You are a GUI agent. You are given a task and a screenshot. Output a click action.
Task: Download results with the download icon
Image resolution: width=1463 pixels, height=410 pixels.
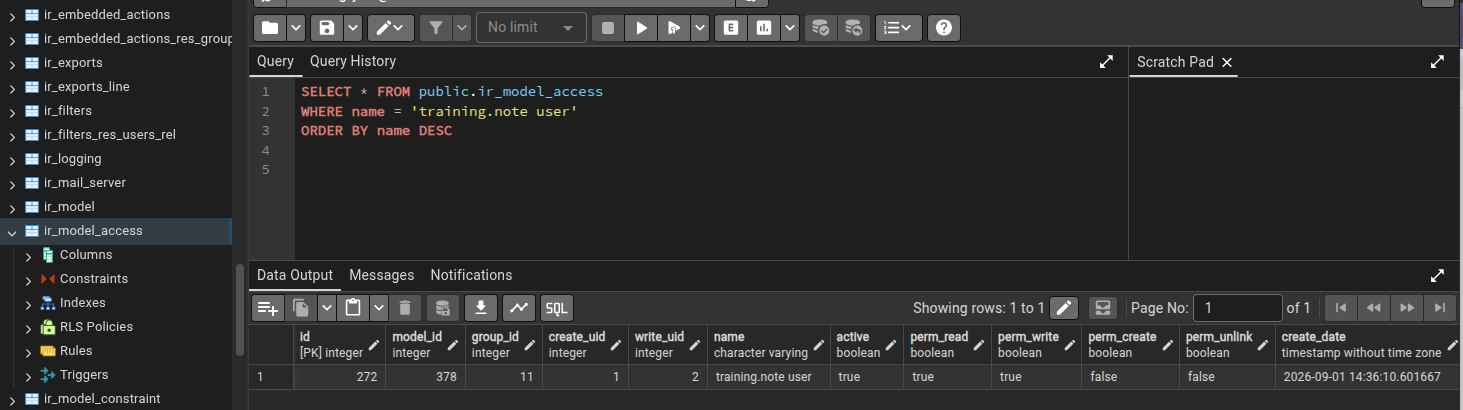point(481,308)
